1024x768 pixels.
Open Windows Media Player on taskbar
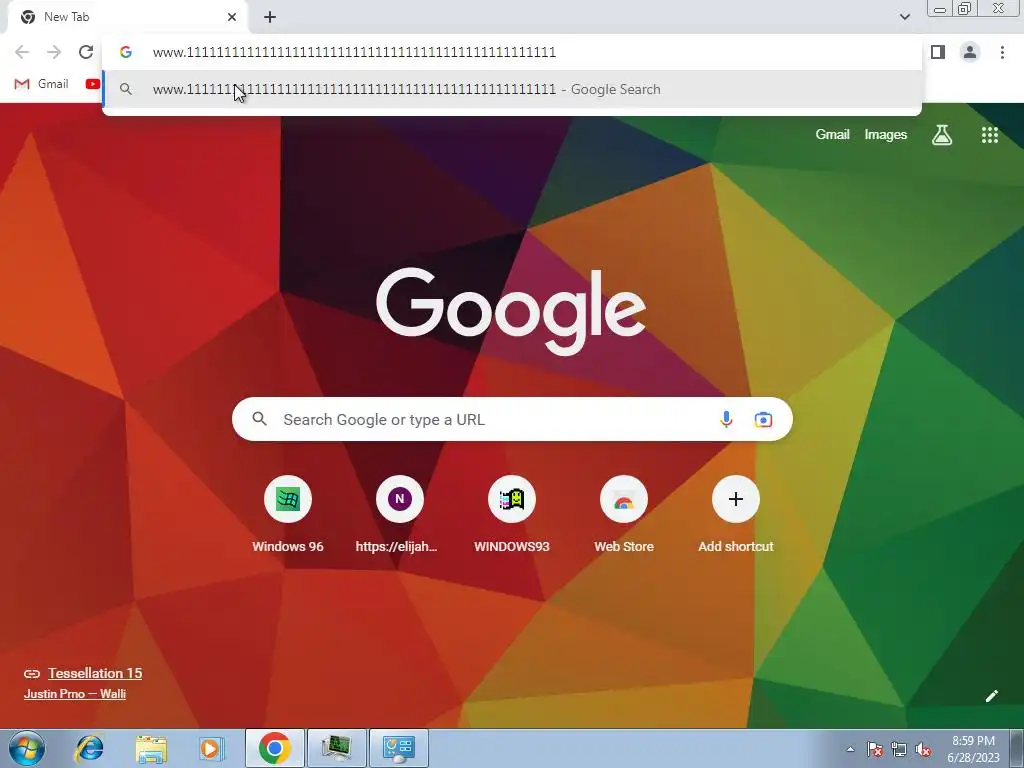click(x=211, y=748)
